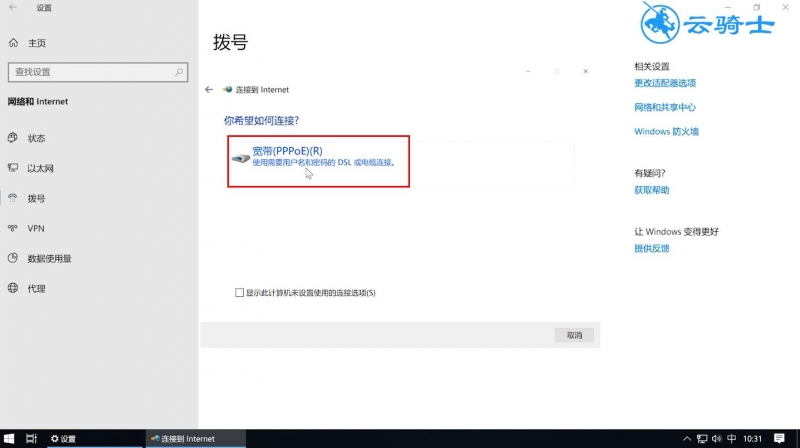The image size is (800, 448).
Task: Select the VPN icon in sidebar
Action: pyautogui.click(x=13, y=228)
